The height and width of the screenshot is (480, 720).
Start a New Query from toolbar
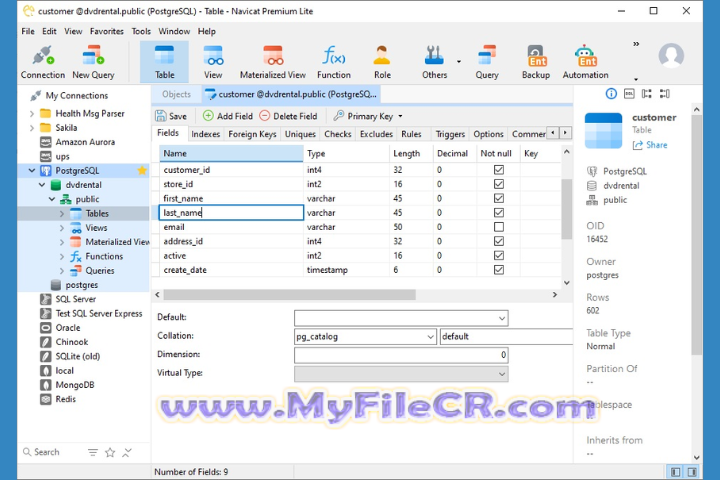pyautogui.click(x=93, y=62)
